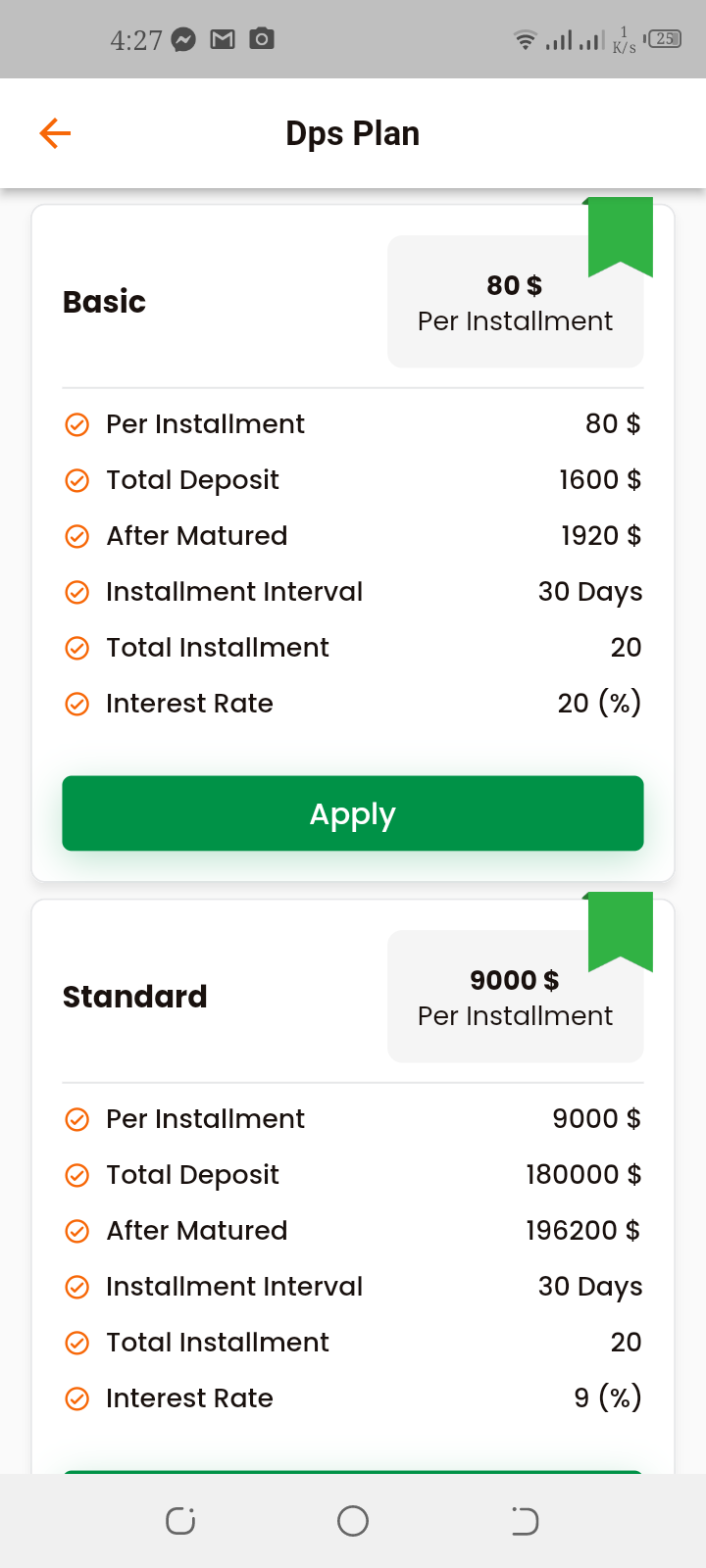Tap the green bookmark ribbon on Standard plan
Screen dimensions: 706x1568
click(620, 930)
